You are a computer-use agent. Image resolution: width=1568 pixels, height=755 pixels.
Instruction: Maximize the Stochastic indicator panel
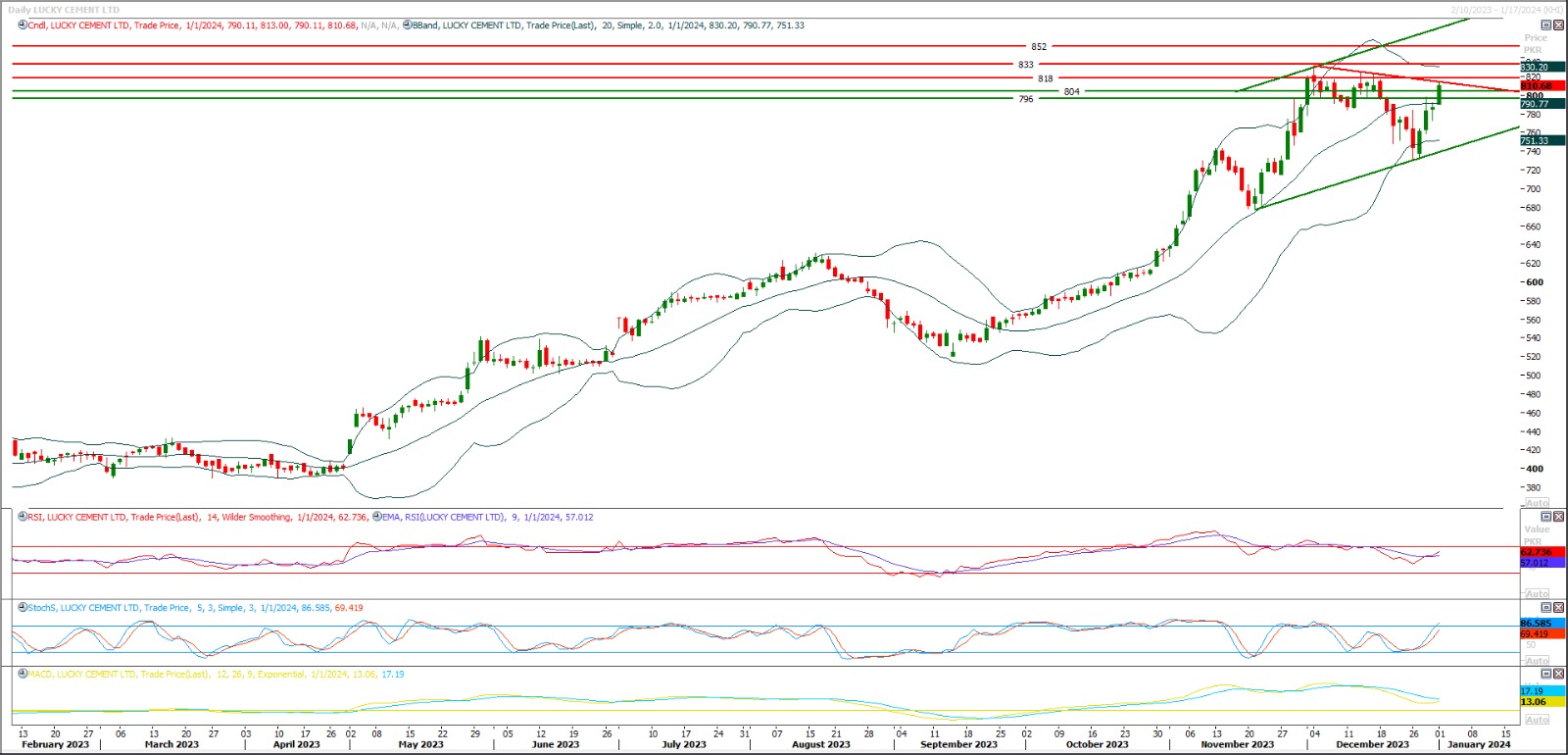click(x=1546, y=608)
